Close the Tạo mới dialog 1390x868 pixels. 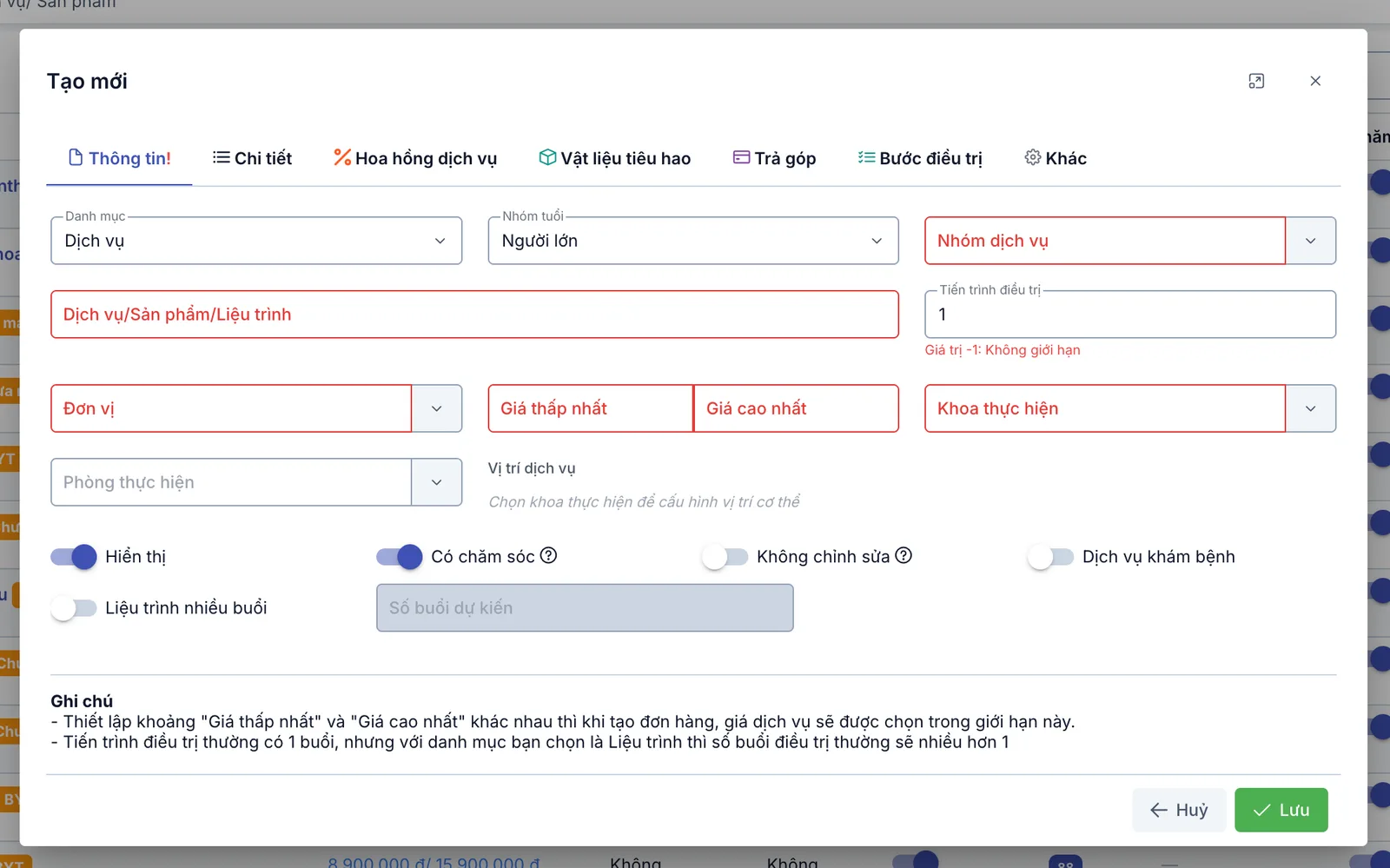point(1315,81)
